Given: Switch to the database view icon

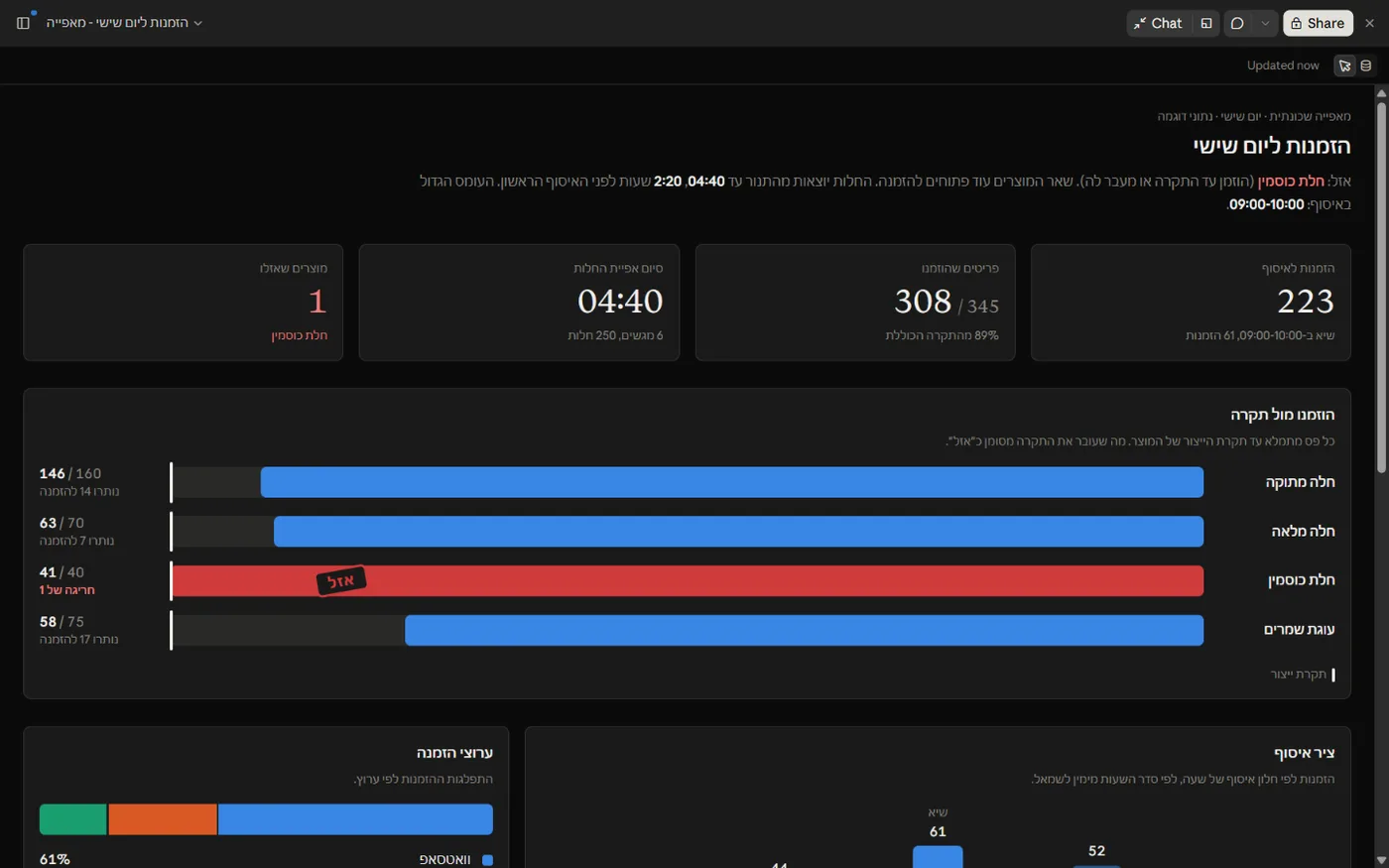Looking at the screenshot, I should click(1366, 65).
